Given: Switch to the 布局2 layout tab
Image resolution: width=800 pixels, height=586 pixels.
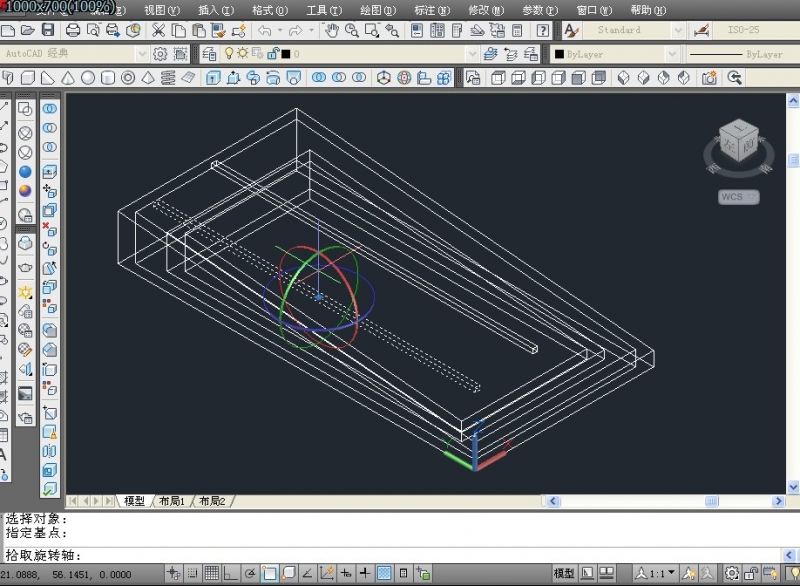Looking at the screenshot, I should [x=212, y=501].
